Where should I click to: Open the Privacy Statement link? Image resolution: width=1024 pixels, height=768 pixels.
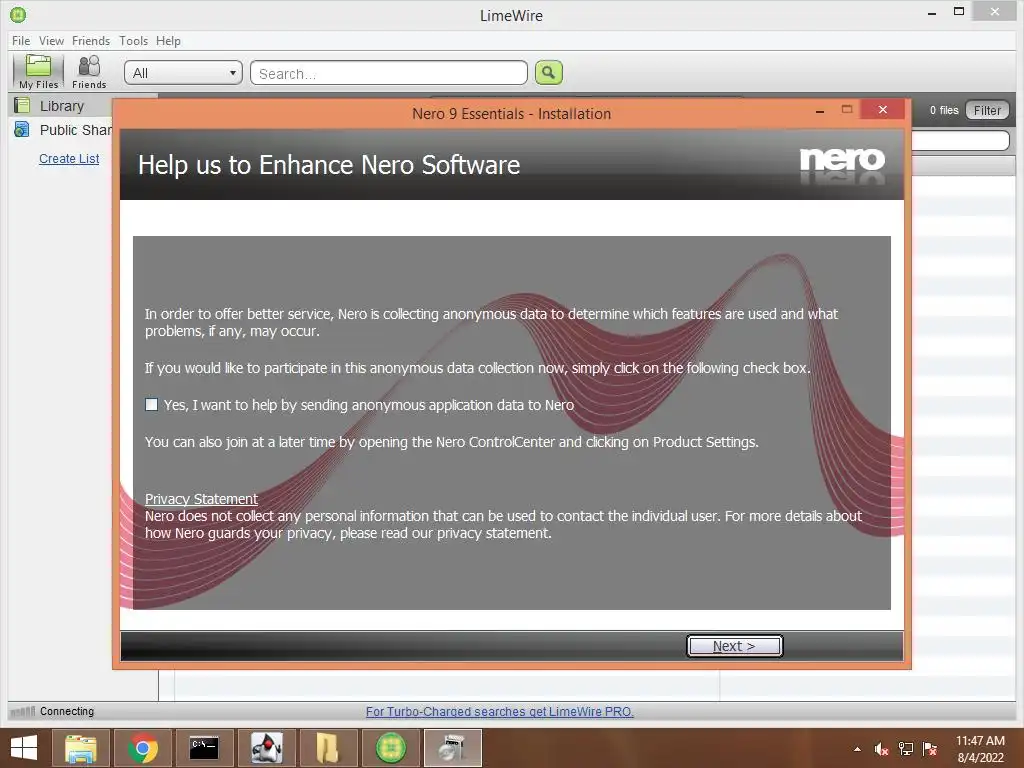pyautogui.click(x=201, y=499)
